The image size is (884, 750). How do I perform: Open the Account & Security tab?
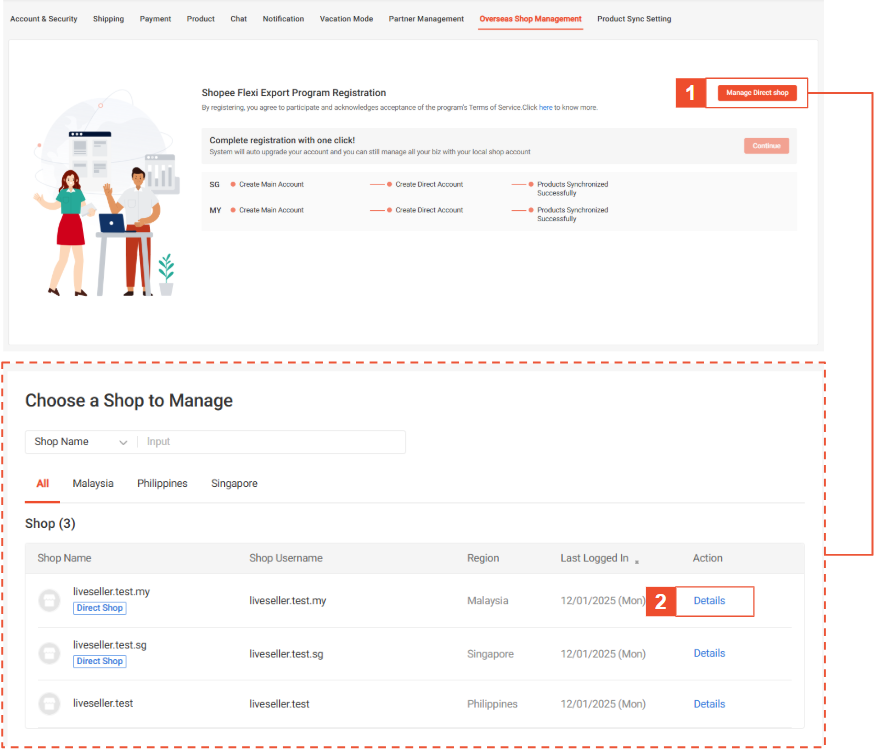(43, 19)
